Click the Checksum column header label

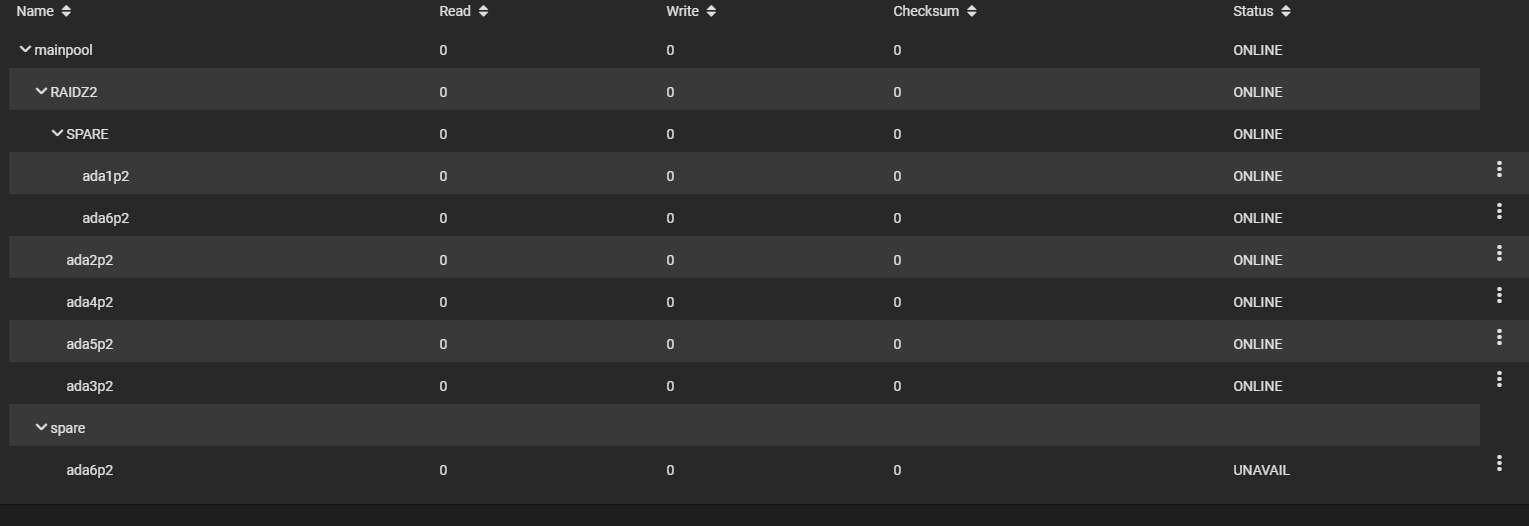coord(926,11)
